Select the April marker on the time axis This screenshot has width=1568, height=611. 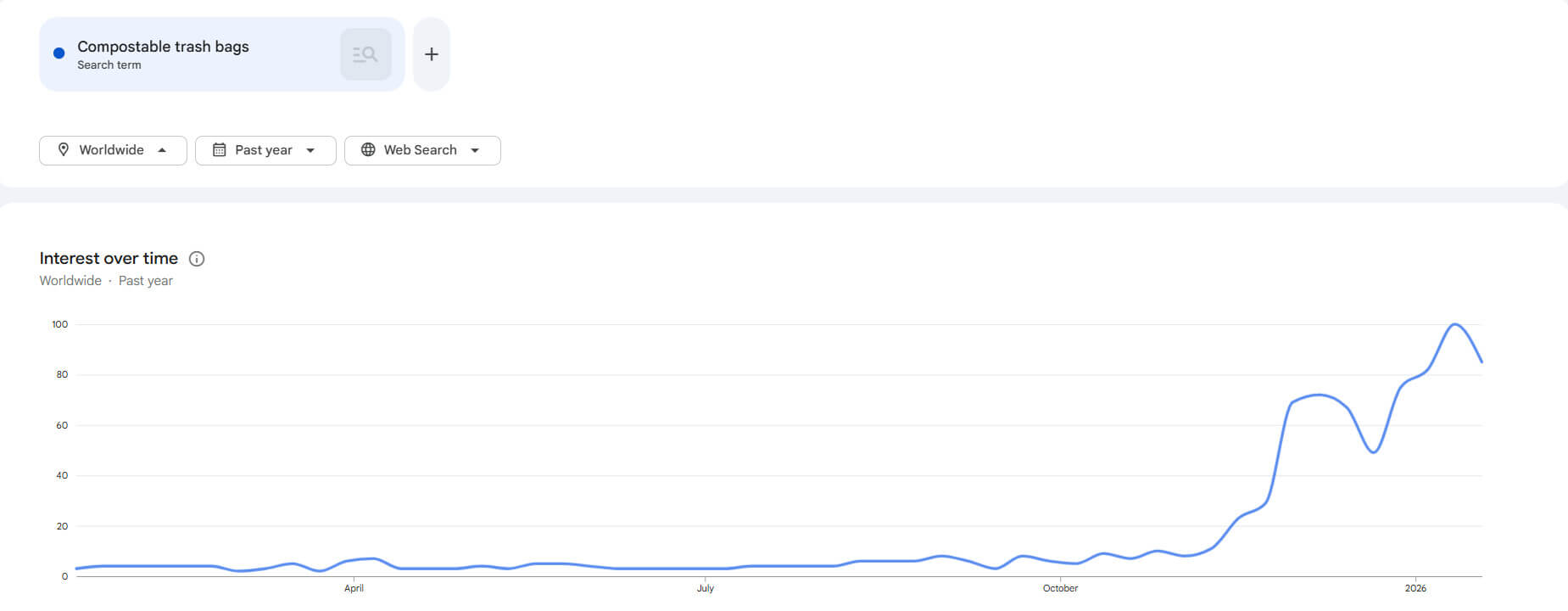354,588
